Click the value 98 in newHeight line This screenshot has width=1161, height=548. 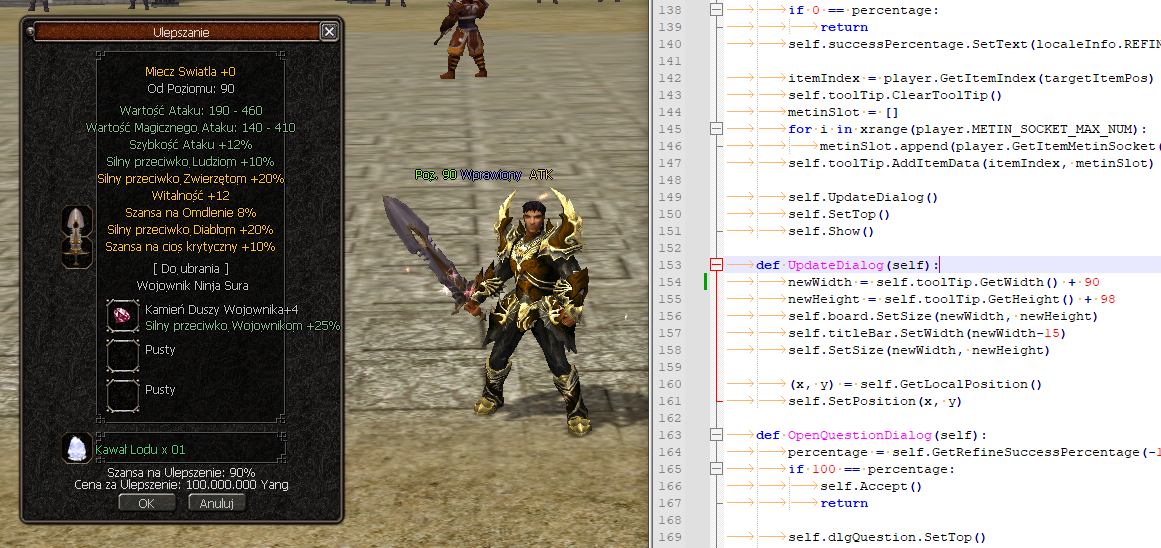coord(1107,299)
